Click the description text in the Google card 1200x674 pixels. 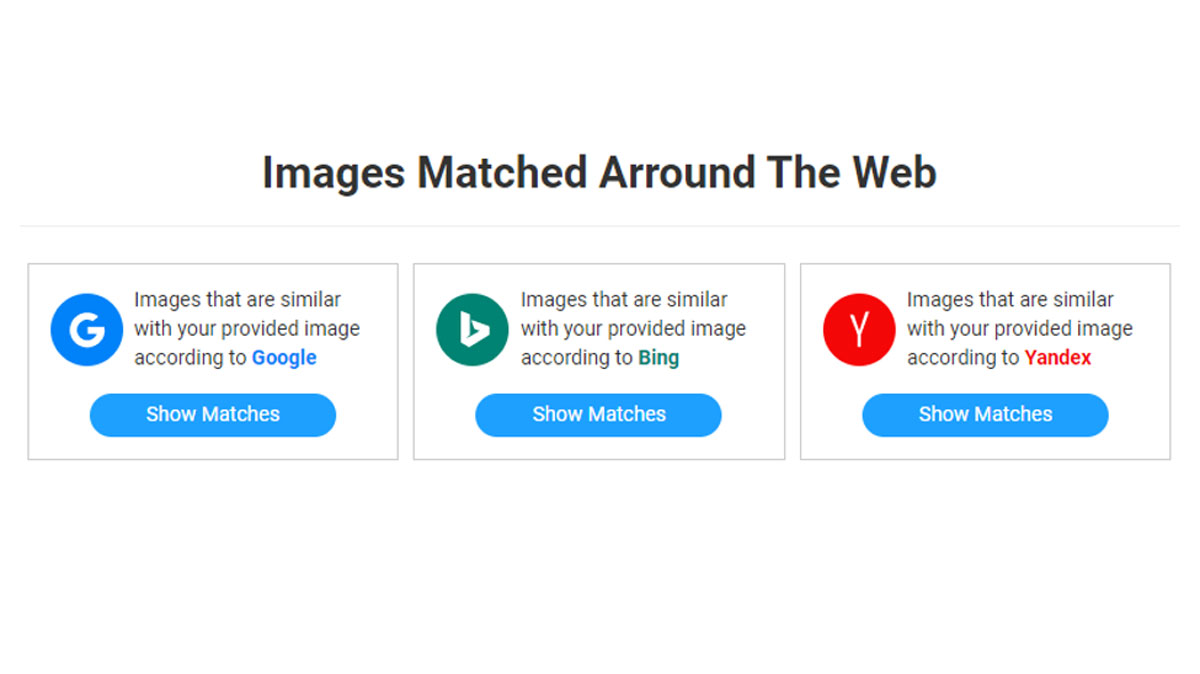tap(247, 328)
